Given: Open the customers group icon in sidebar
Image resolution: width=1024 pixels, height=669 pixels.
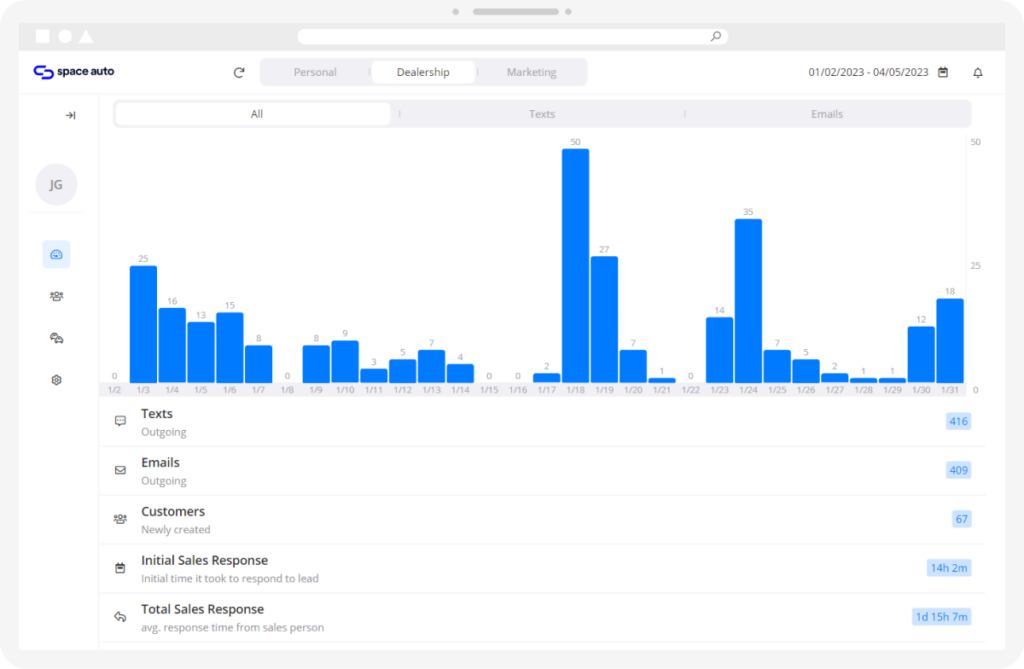Looking at the screenshot, I should 57,297.
